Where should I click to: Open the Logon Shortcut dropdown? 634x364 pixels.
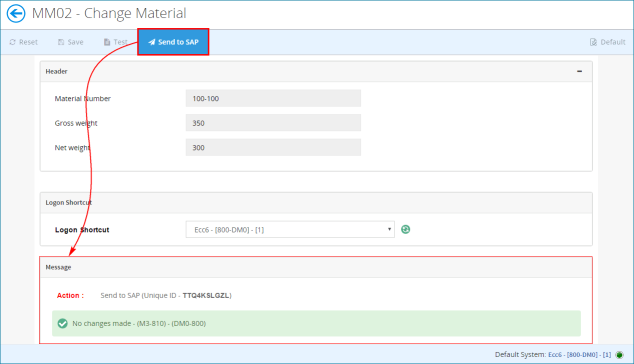[x=290, y=229]
